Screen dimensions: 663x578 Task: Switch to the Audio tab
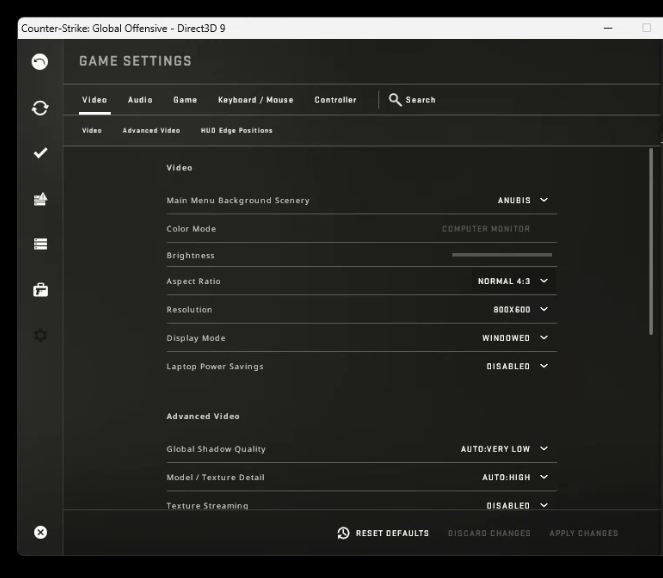click(x=140, y=100)
